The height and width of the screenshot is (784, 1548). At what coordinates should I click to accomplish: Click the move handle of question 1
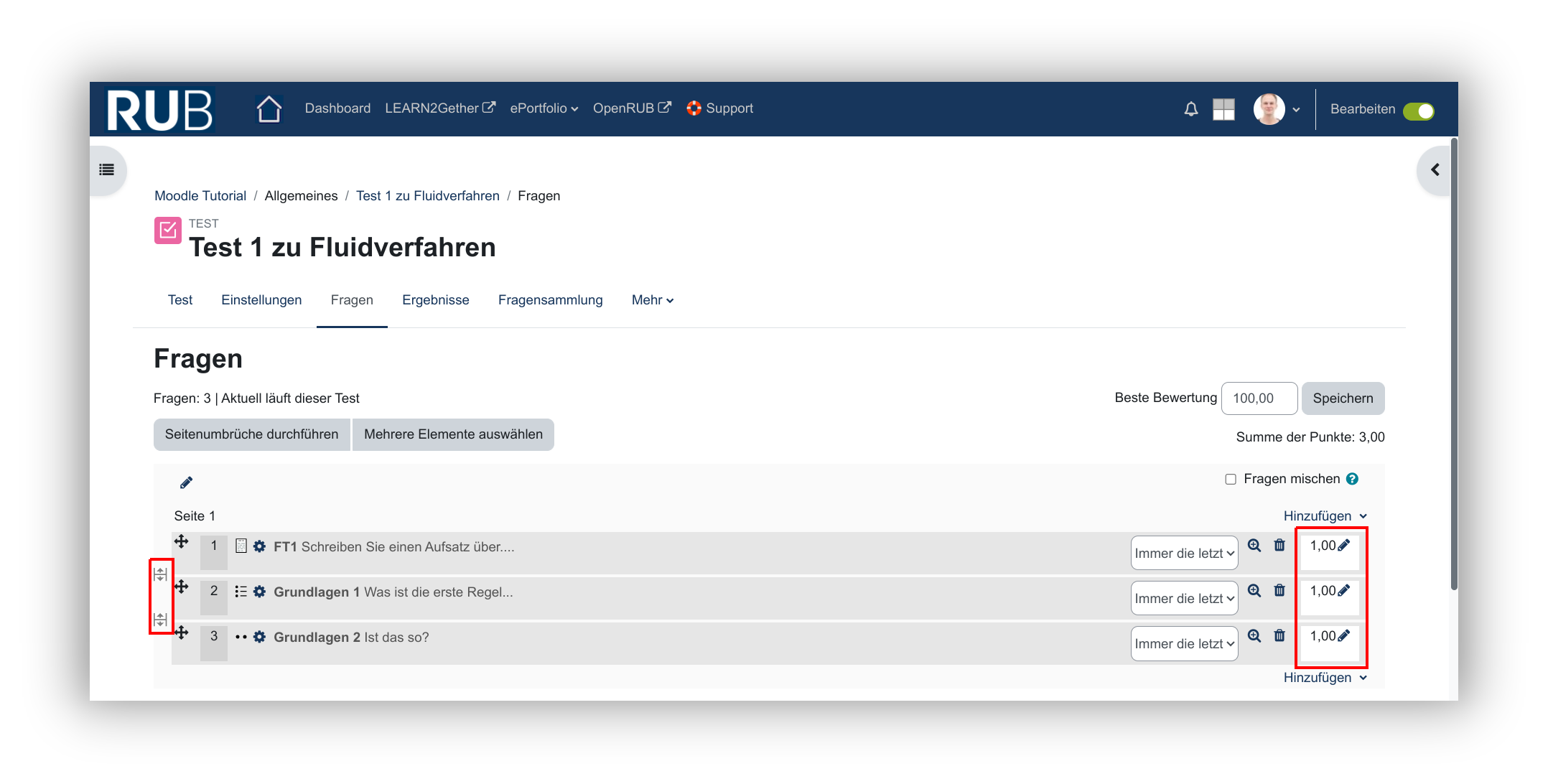coord(182,542)
